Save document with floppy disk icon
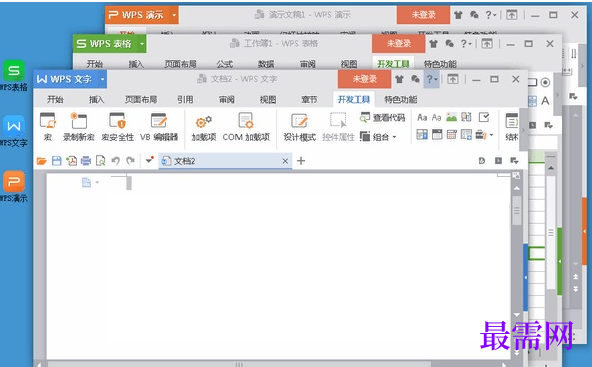 click(57, 161)
